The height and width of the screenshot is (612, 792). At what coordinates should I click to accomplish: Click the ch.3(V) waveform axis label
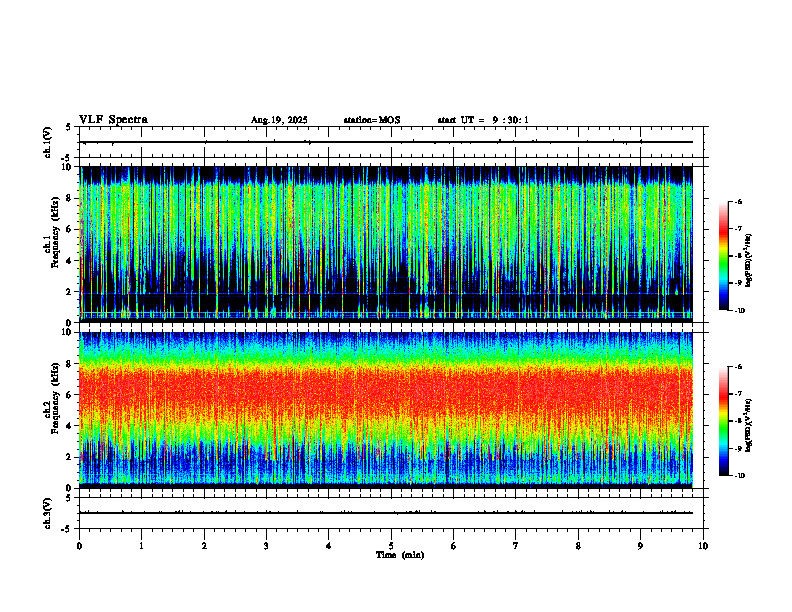[x=48, y=513]
